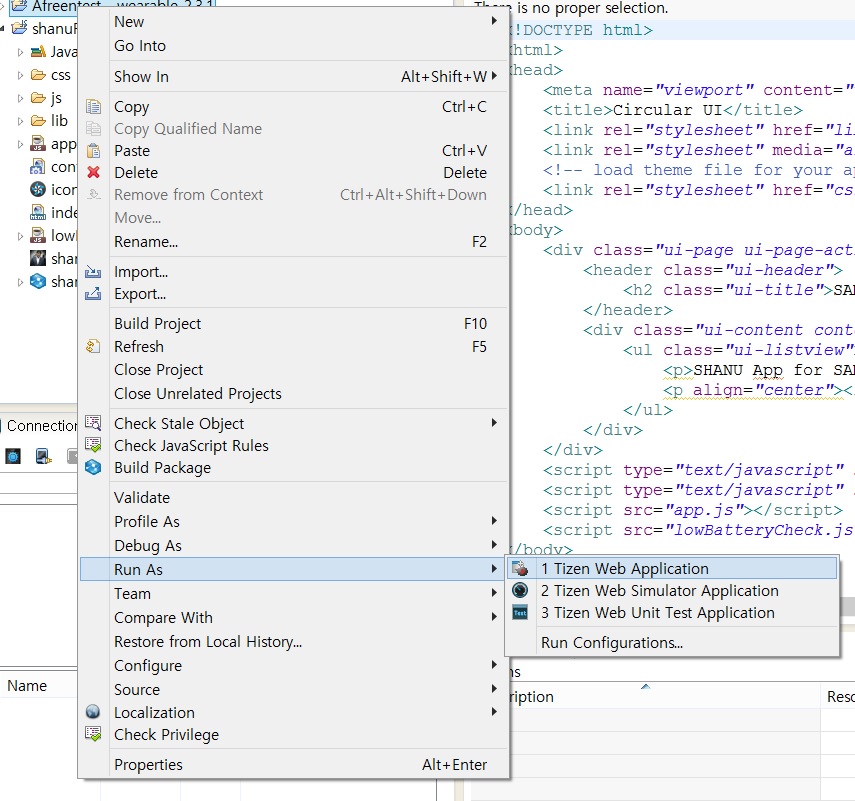Click the Check Privilege icon
Viewport: 855px width, 801px height.
(x=93, y=734)
